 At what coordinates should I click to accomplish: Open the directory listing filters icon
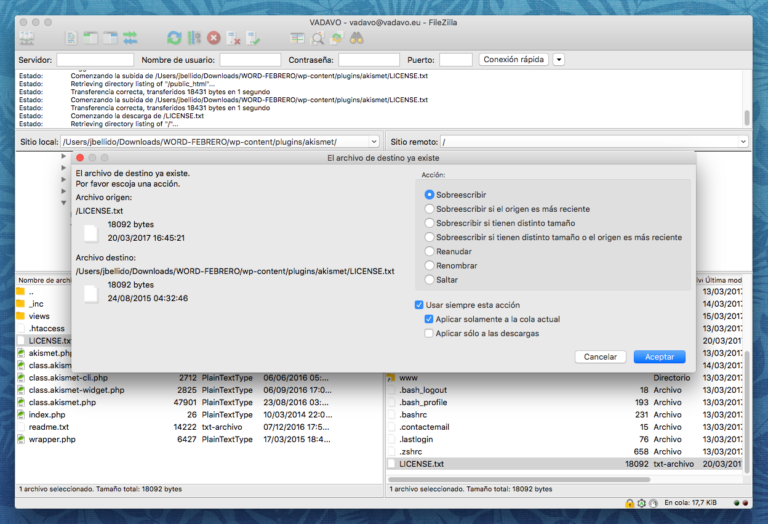click(x=297, y=38)
